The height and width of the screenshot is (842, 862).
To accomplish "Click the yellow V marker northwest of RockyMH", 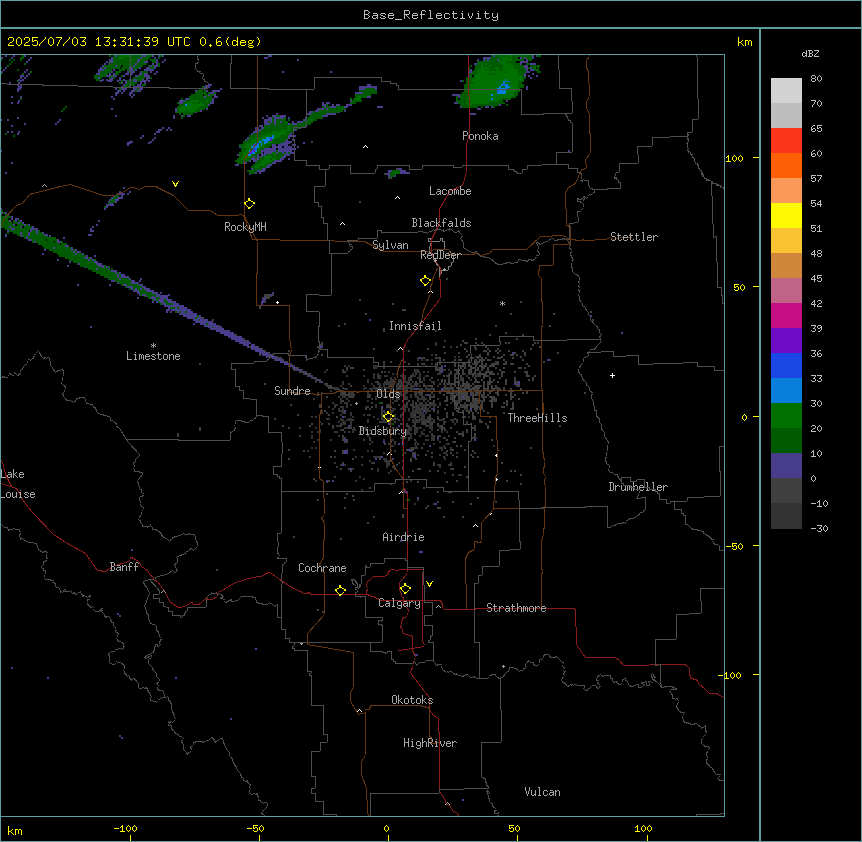I will pyautogui.click(x=175, y=184).
